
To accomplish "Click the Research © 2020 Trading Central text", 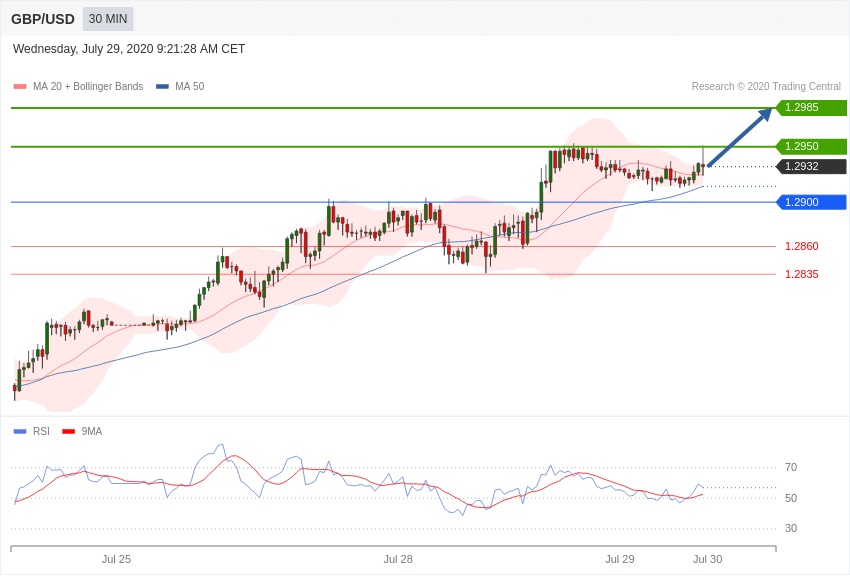I will (x=766, y=86).
